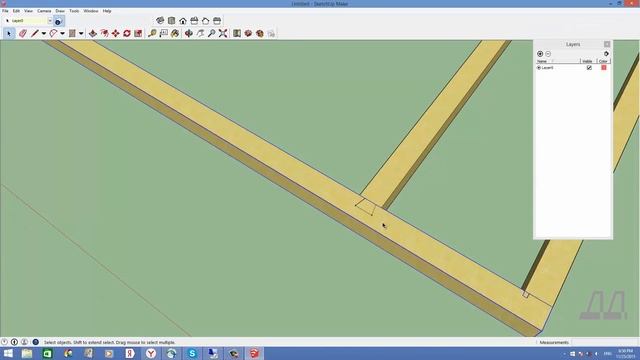Click the SketchUp taskbar icon
The height and width of the screenshot is (360, 640).
tap(254, 353)
